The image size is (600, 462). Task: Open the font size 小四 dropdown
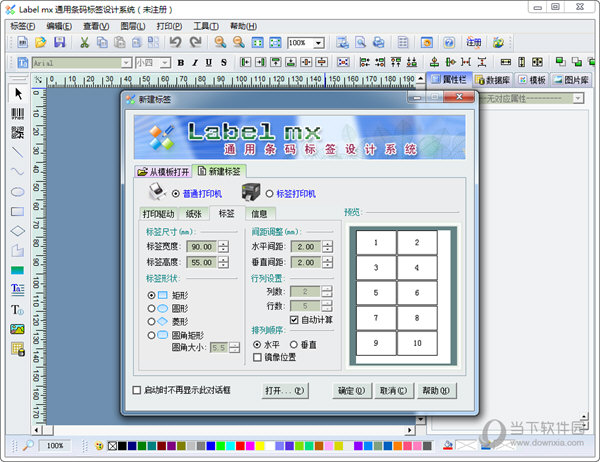[x=165, y=63]
